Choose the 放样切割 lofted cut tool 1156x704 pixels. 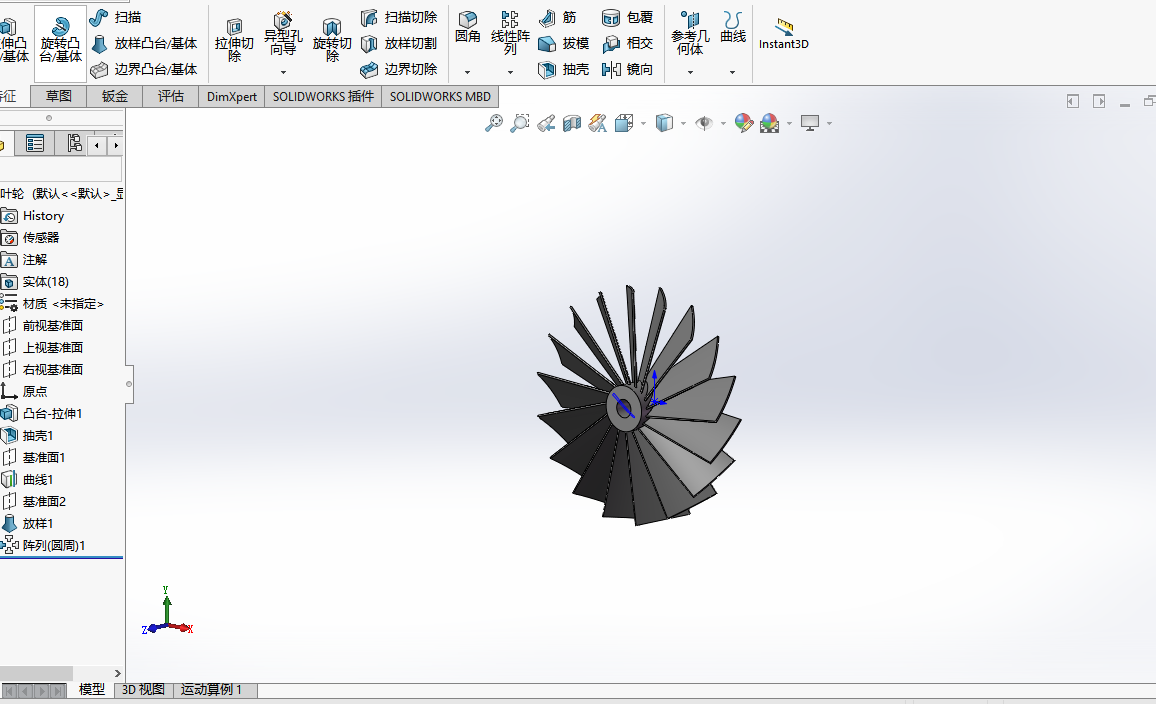pos(399,43)
